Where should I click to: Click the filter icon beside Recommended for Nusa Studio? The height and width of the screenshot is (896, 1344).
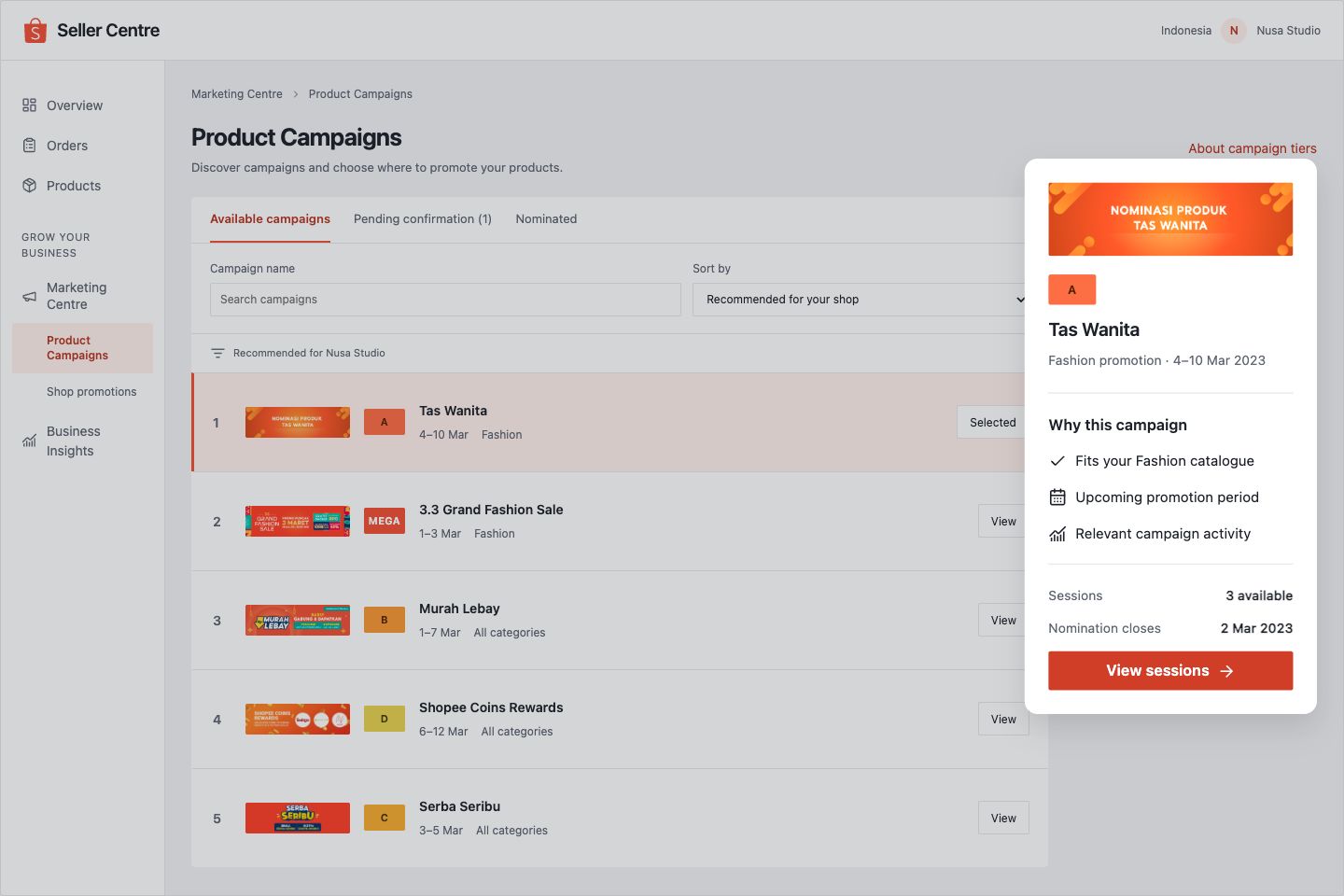217,353
